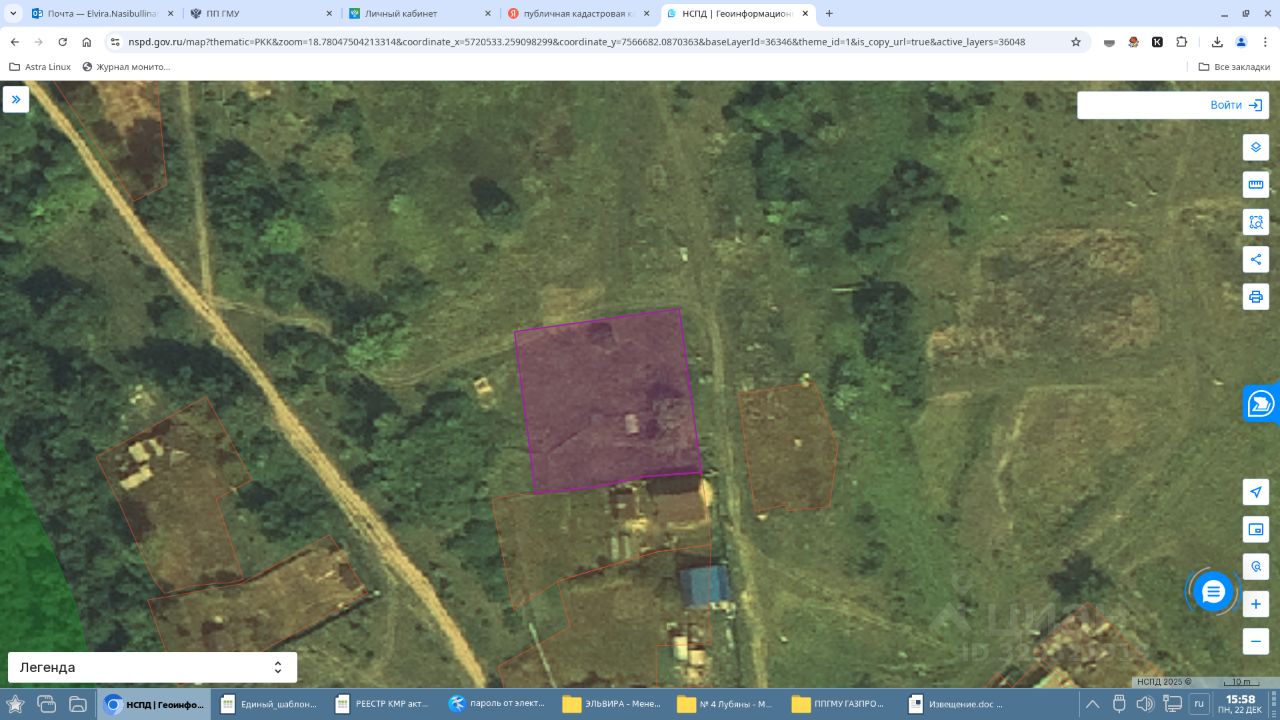Open the volume control in tray

(x=1146, y=704)
